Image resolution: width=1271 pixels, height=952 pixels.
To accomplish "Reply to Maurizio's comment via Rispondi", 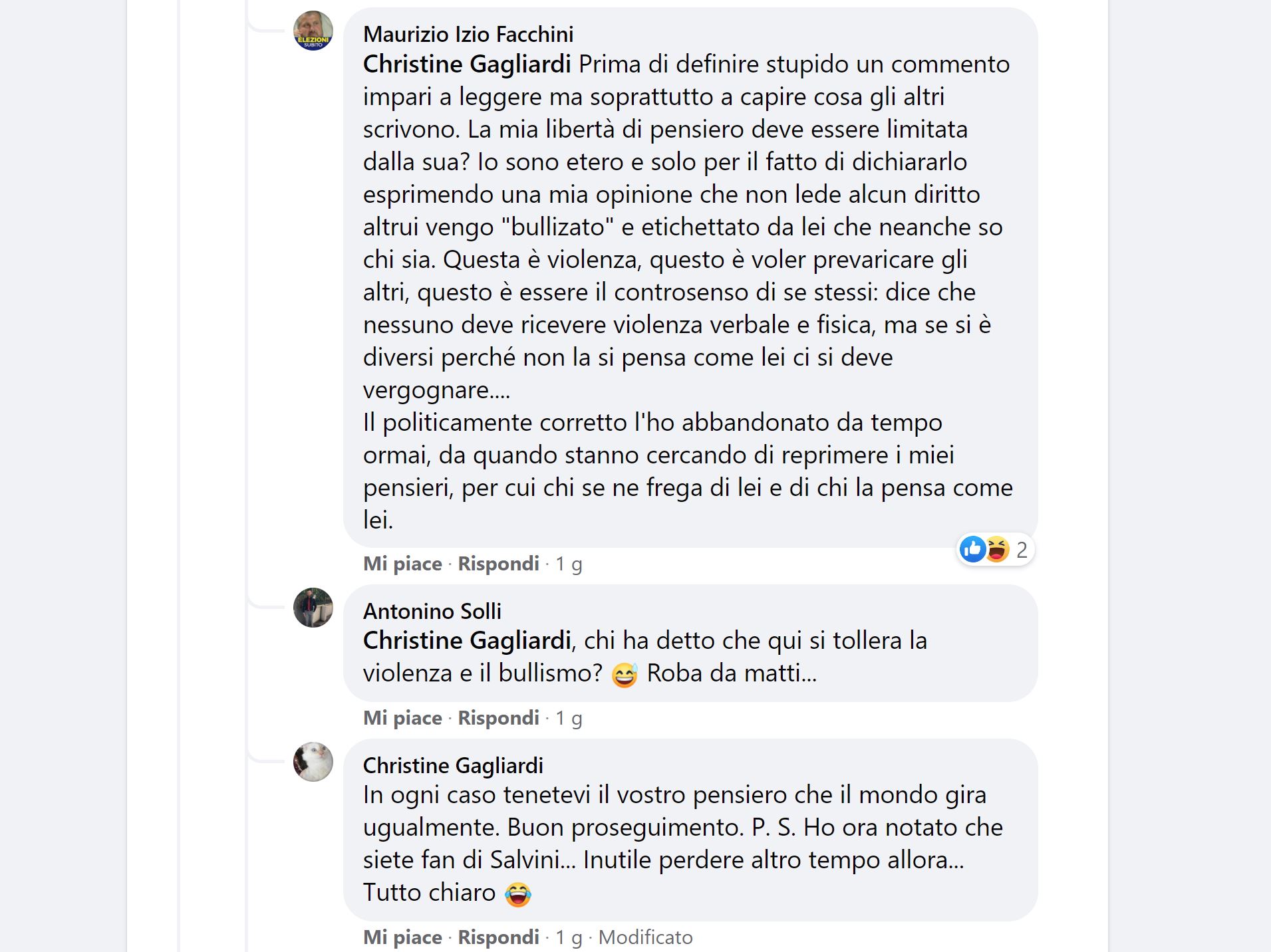I will [x=498, y=564].
